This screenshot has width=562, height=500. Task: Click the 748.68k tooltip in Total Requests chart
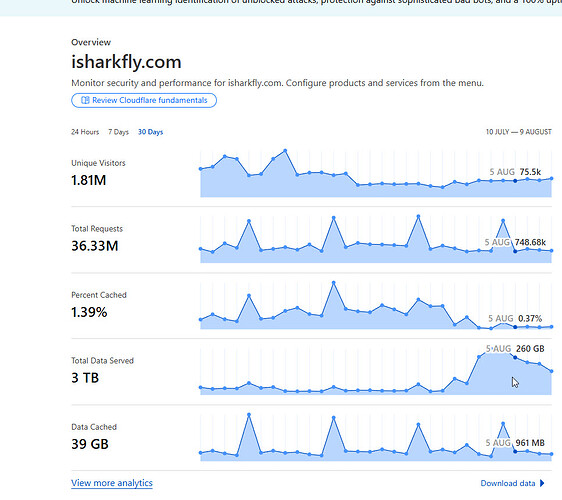coord(515,242)
